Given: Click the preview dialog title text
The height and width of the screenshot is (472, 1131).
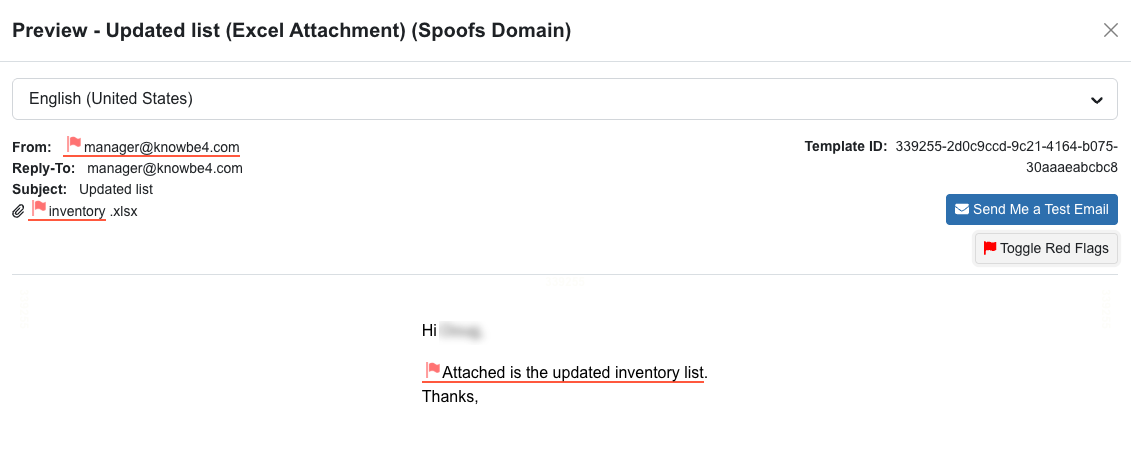Looking at the screenshot, I should tap(291, 31).
